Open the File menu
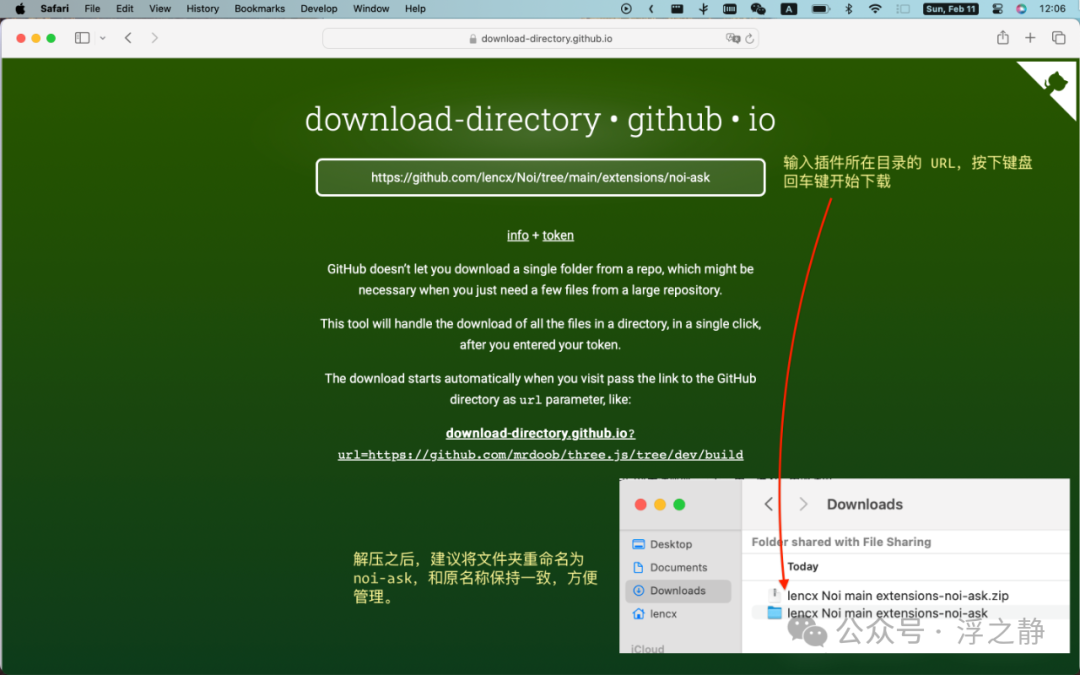The width and height of the screenshot is (1080, 675). tap(92, 9)
